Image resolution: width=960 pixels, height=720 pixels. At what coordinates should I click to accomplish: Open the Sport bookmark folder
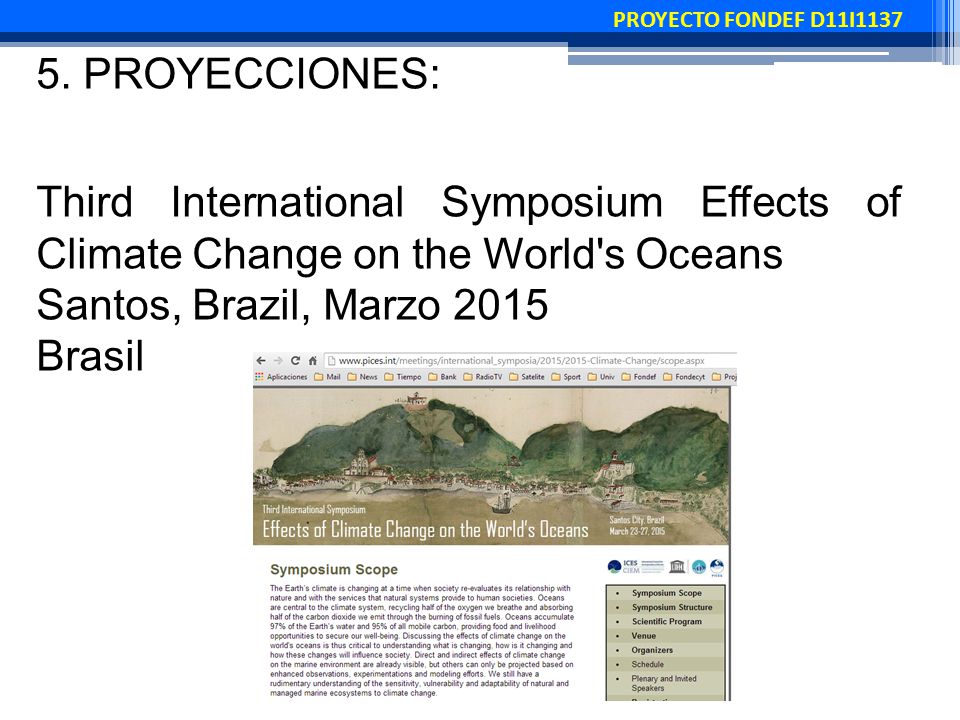point(566,377)
